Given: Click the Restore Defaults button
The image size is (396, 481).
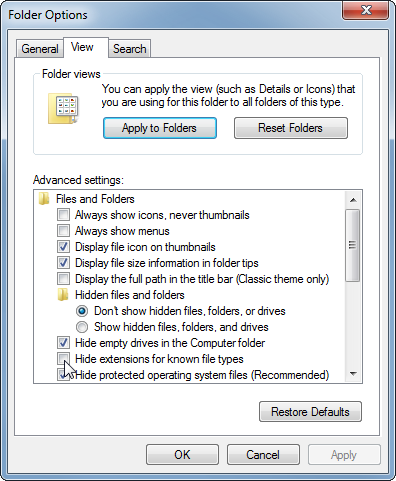Looking at the screenshot, I should tap(310, 412).
